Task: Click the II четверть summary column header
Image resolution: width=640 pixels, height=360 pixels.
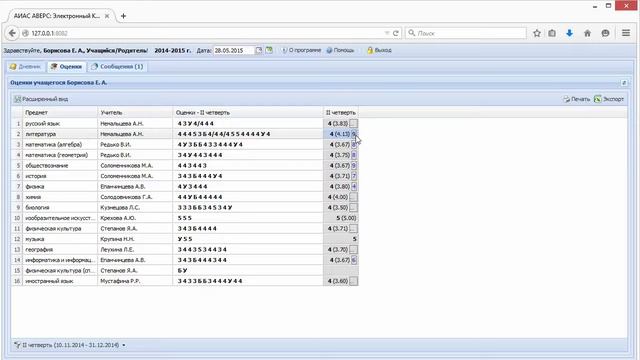Action: click(x=341, y=113)
